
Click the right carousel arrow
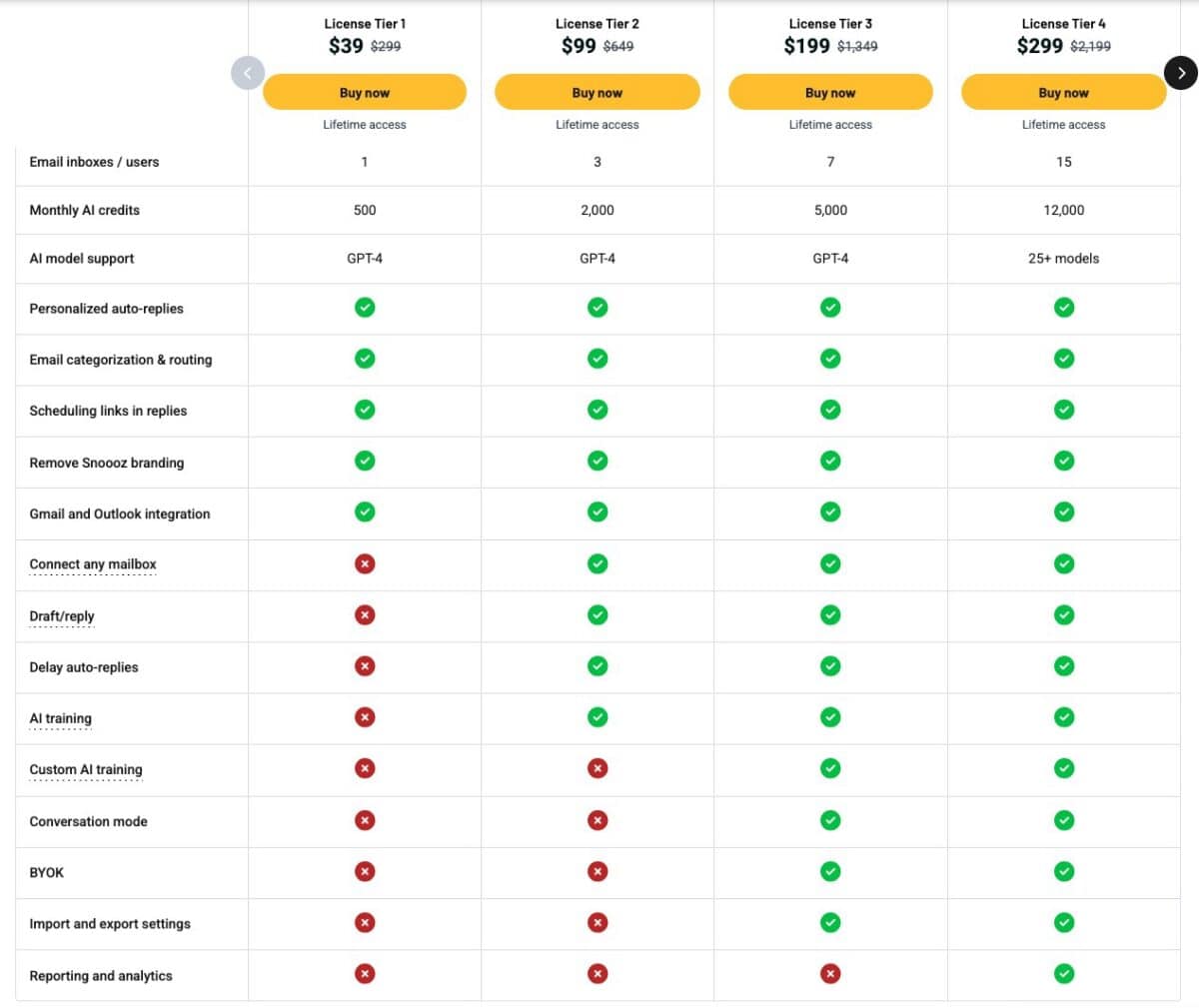pyautogui.click(x=1181, y=73)
